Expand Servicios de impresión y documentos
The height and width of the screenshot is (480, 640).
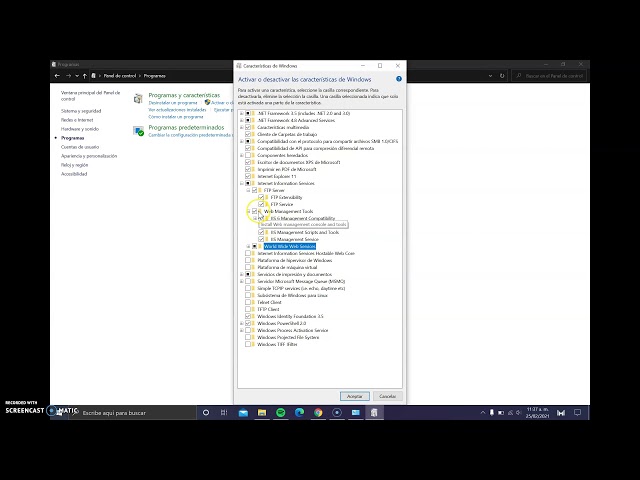[241, 274]
